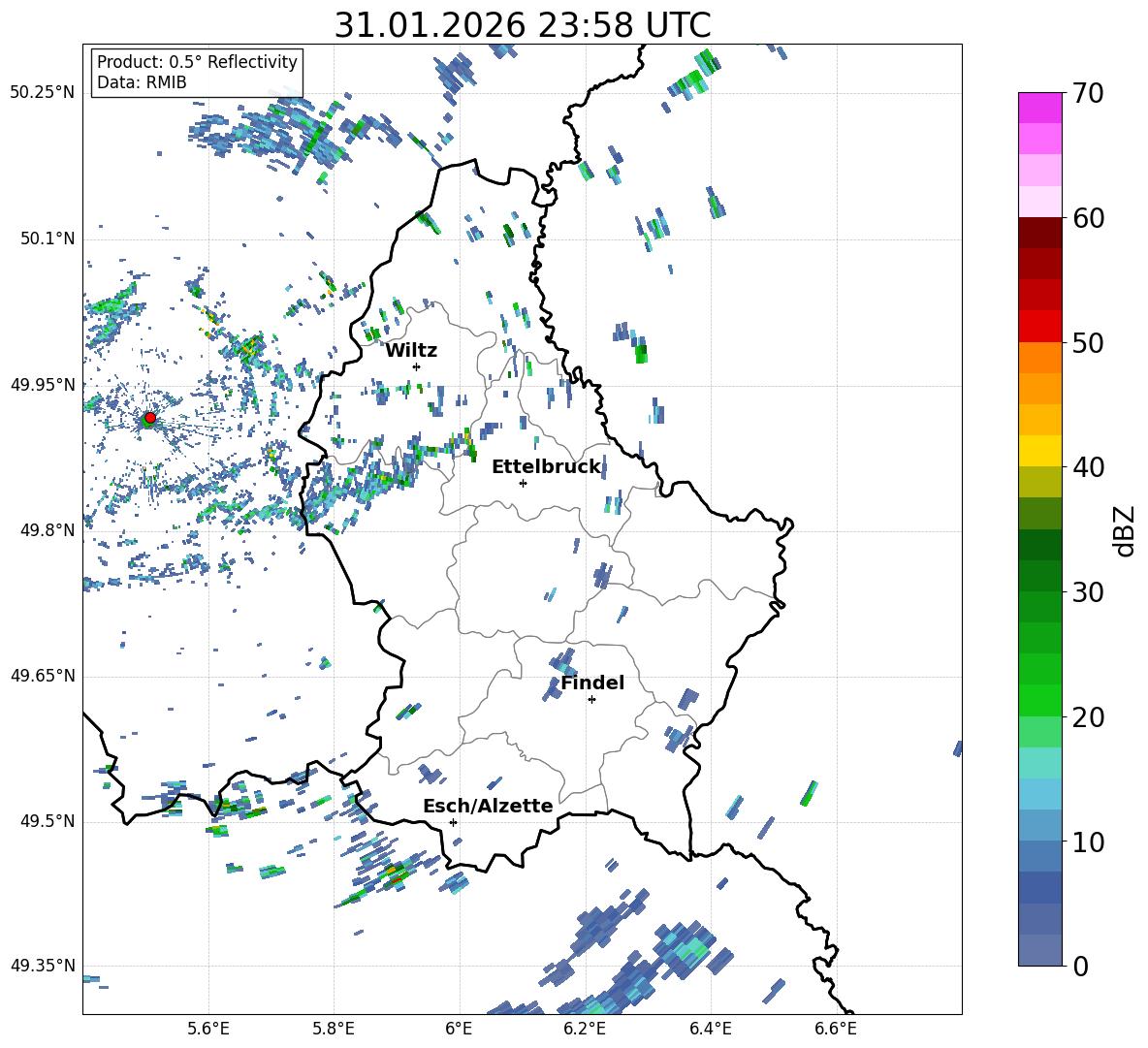Select the Ettelbruck city label

(x=546, y=466)
